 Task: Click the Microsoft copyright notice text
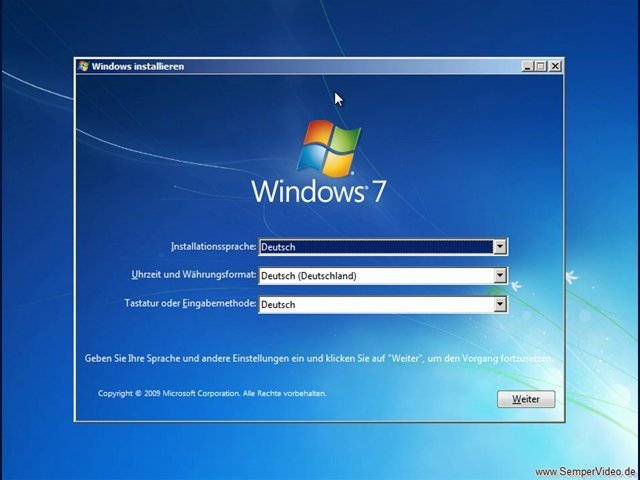coord(212,393)
